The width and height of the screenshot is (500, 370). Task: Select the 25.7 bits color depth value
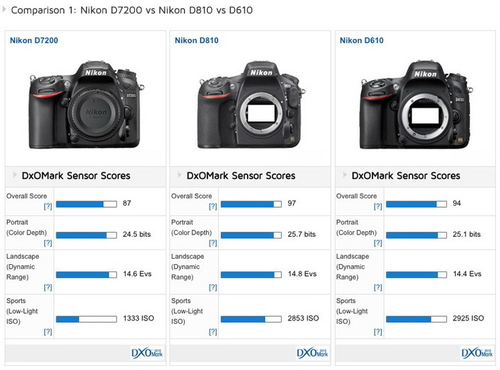click(302, 234)
